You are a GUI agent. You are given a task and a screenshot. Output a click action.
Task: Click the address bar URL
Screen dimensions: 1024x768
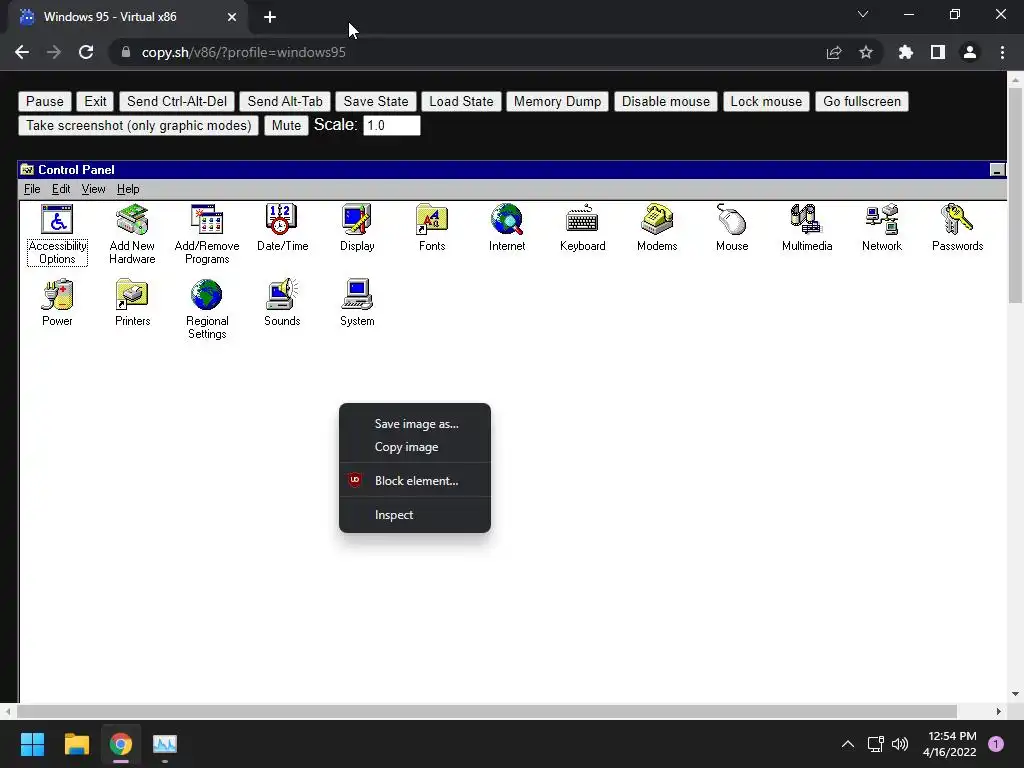click(244, 52)
